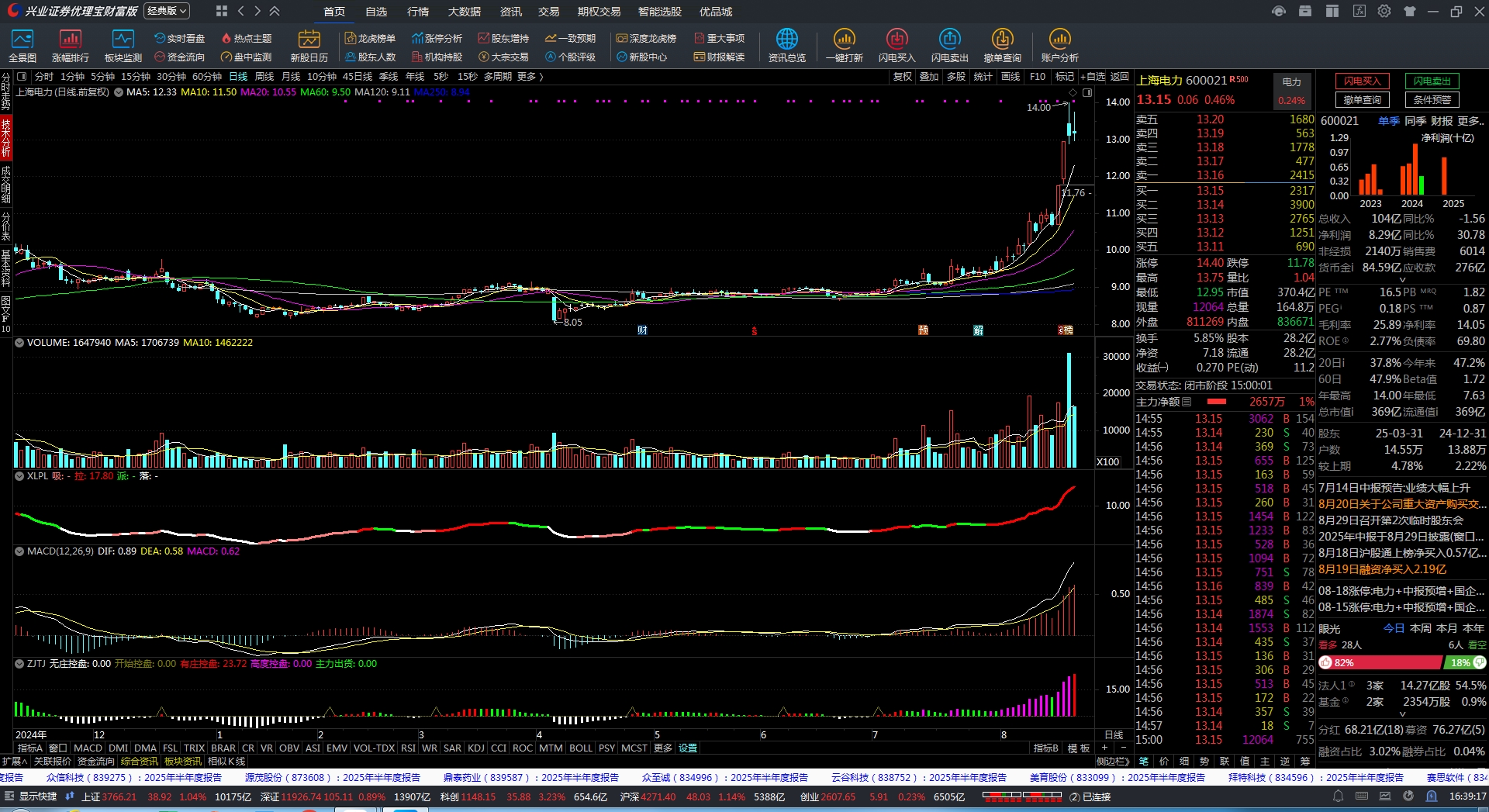Switch to the 自选 menu tab

click(x=376, y=12)
